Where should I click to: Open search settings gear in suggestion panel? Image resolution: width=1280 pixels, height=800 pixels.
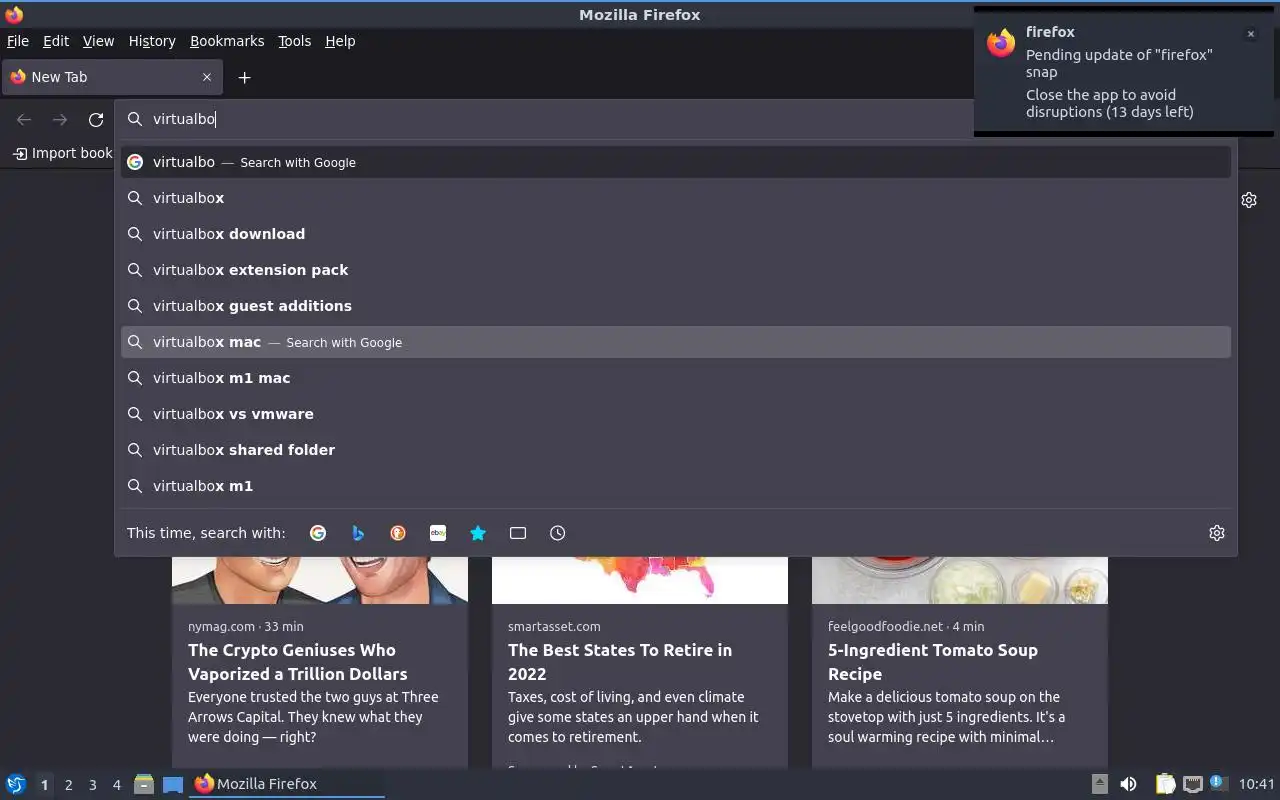(1217, 533)
